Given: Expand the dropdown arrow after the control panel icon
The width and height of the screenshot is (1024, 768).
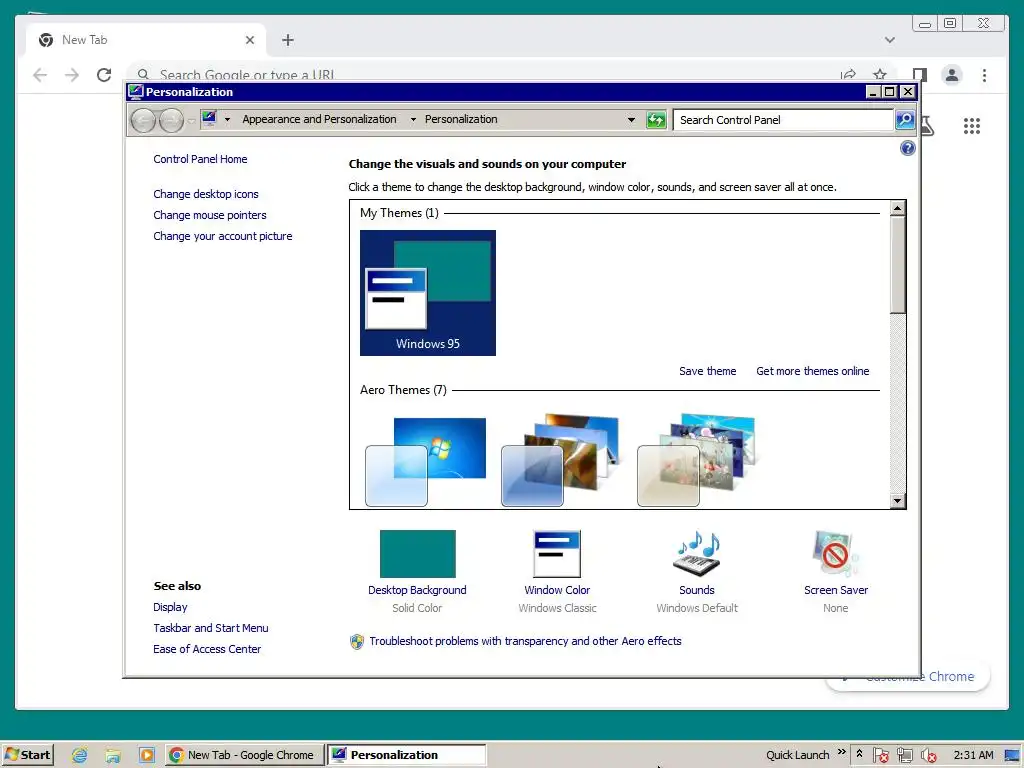Looking at the screenshot, I should pyautogui.click(x=227, y=120).
